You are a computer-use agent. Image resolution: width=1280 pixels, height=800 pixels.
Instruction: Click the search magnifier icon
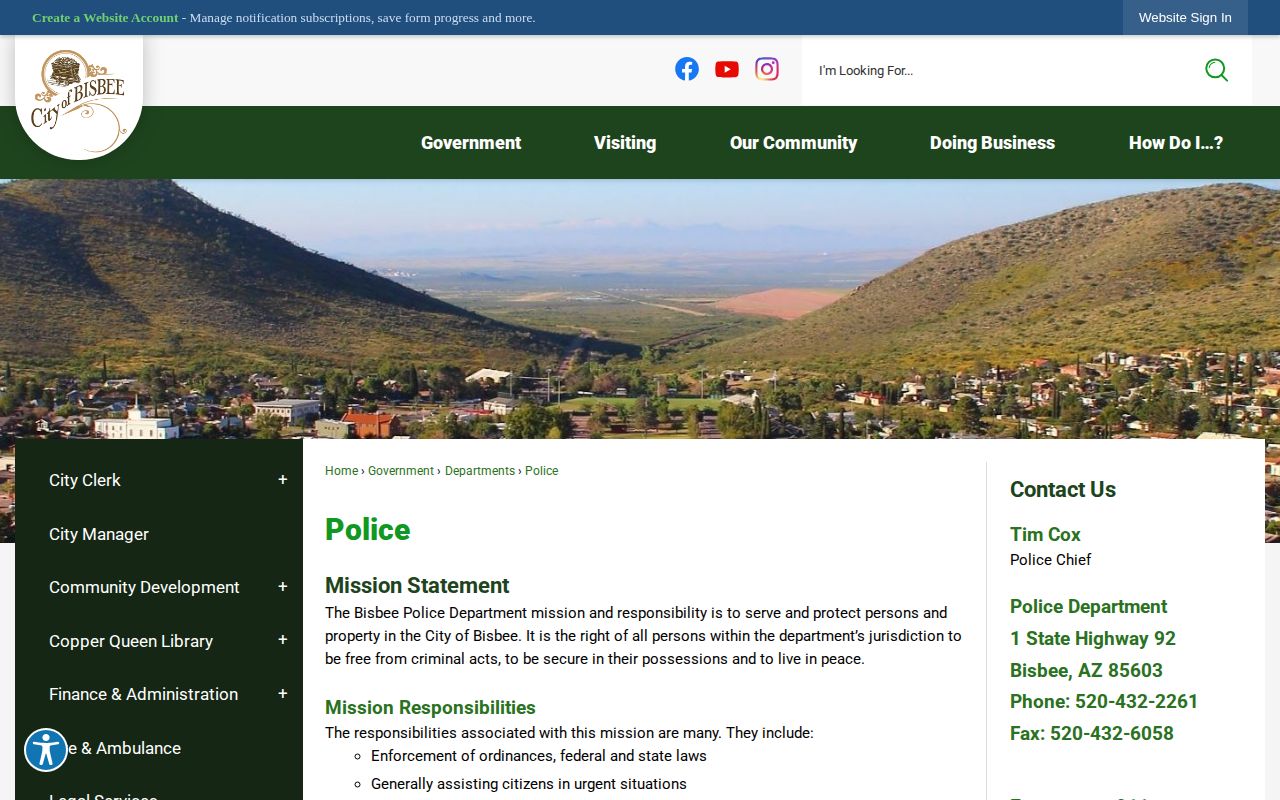(1216, 70)
